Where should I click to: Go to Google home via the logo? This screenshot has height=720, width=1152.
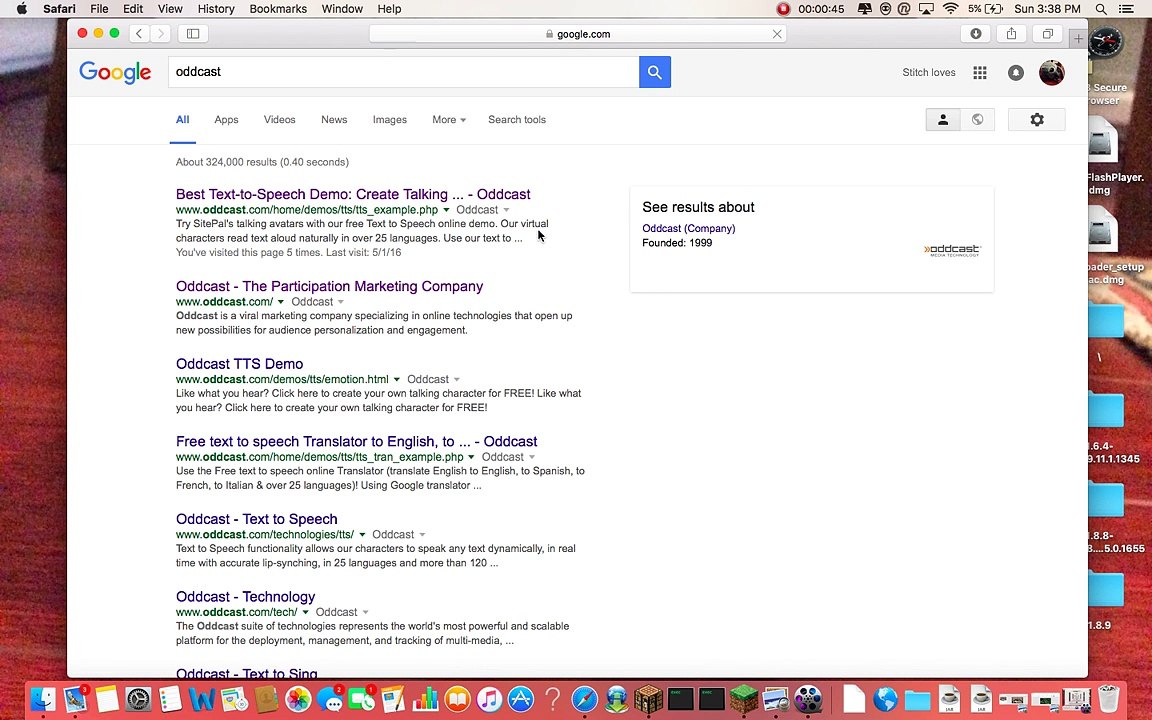(115, 72)
